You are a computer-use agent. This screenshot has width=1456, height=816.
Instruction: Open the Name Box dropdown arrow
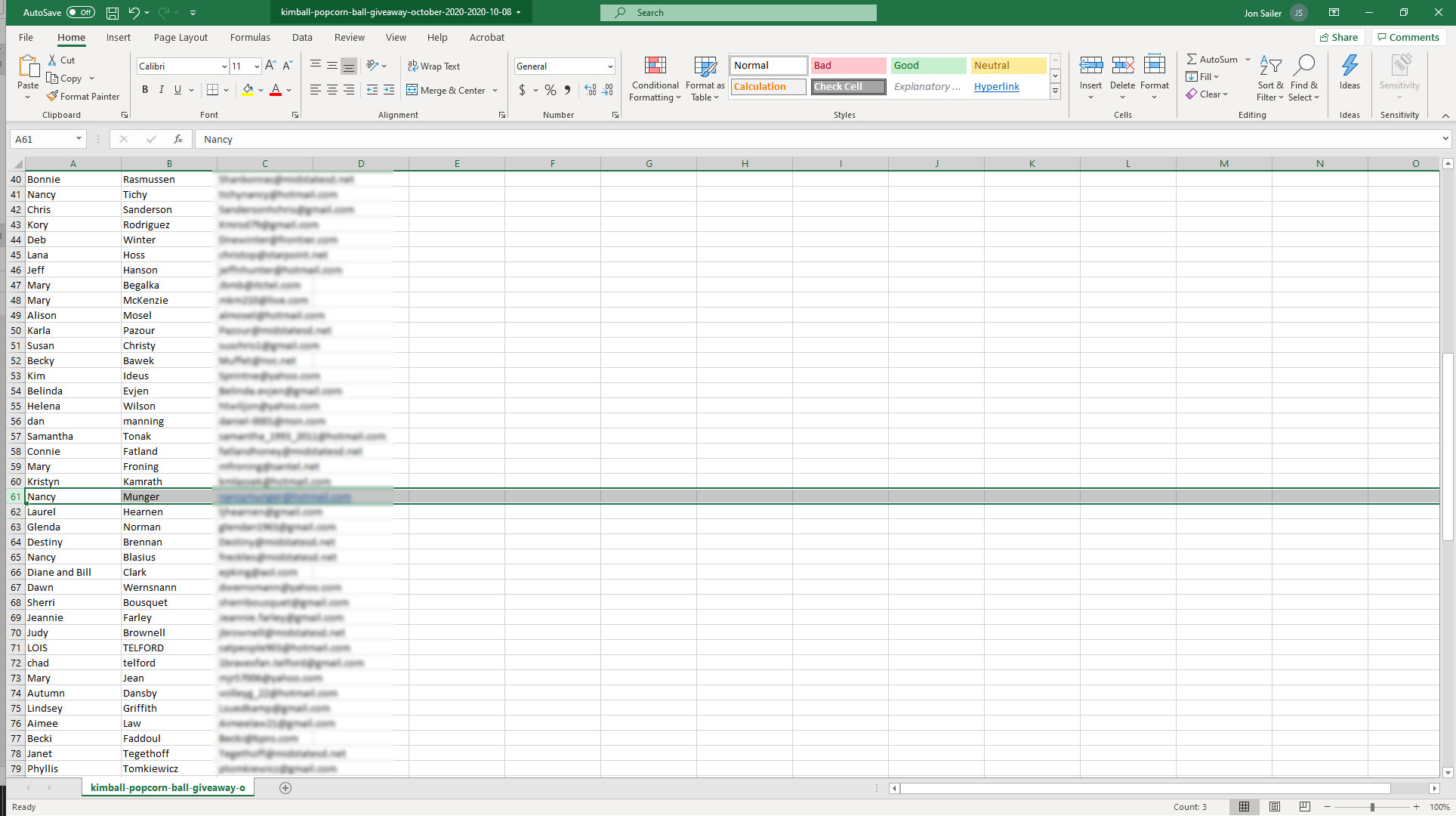coord(79,139)
